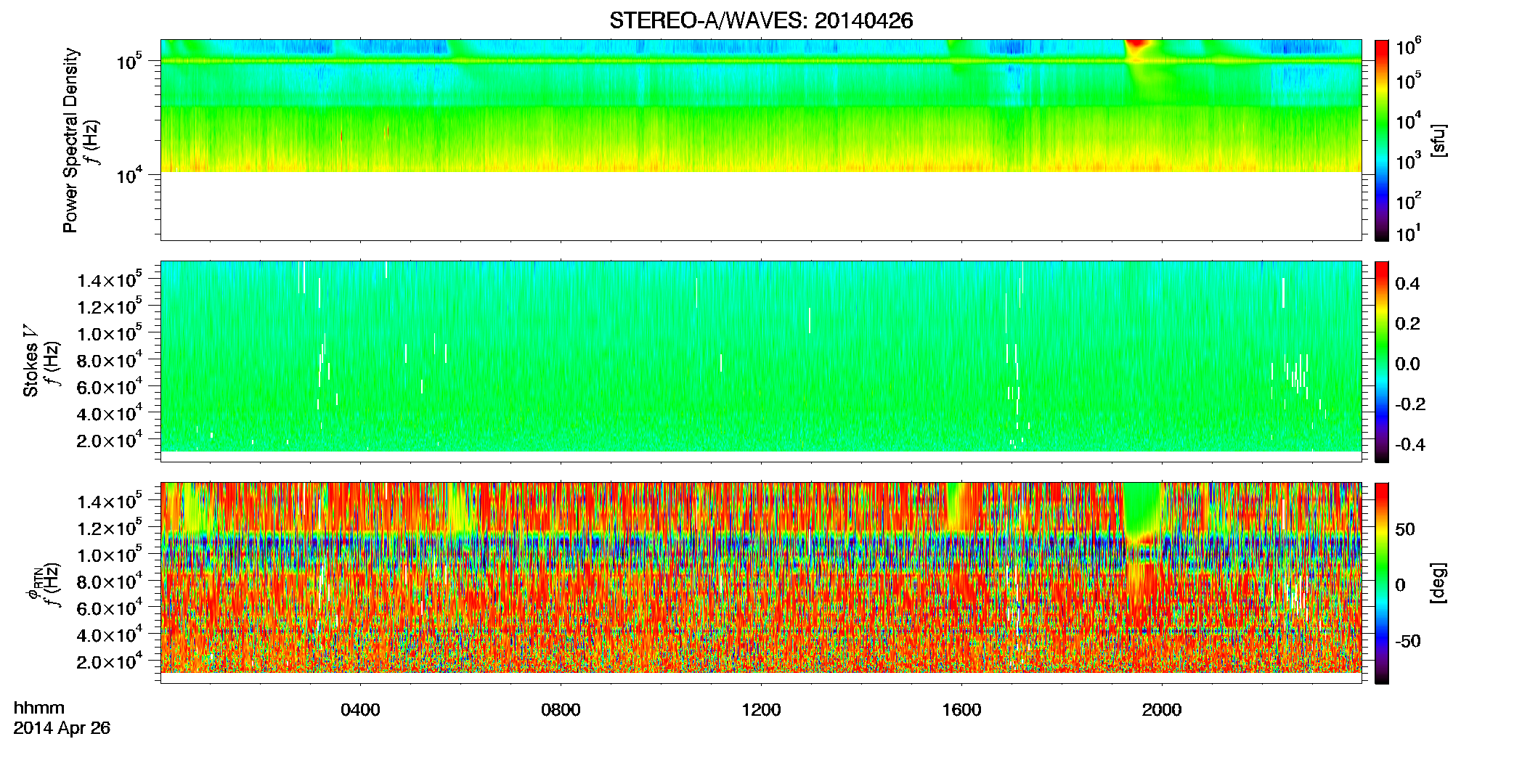Click the Power Spectral Density axis label

coord(70,140)
